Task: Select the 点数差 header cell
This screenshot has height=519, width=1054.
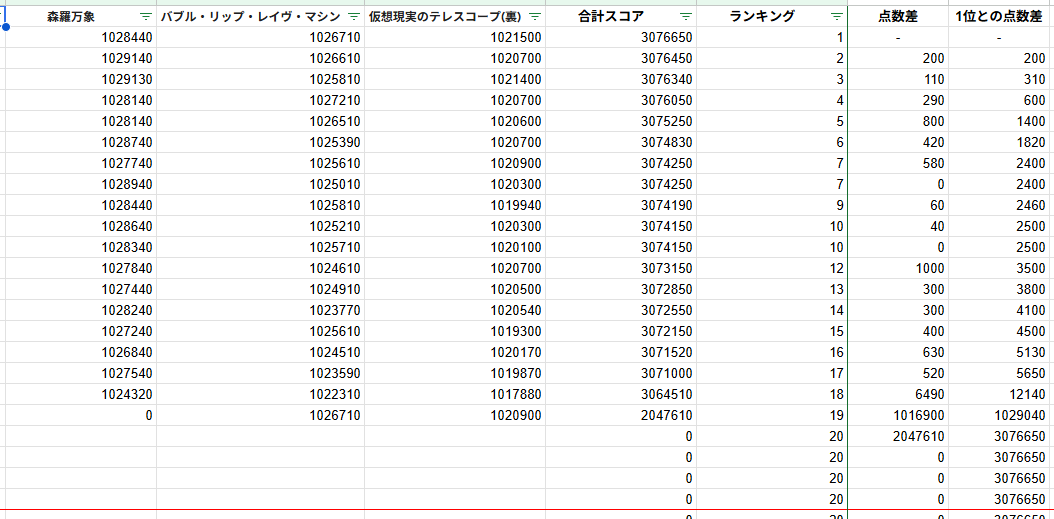Action: [x=898, y=16]
